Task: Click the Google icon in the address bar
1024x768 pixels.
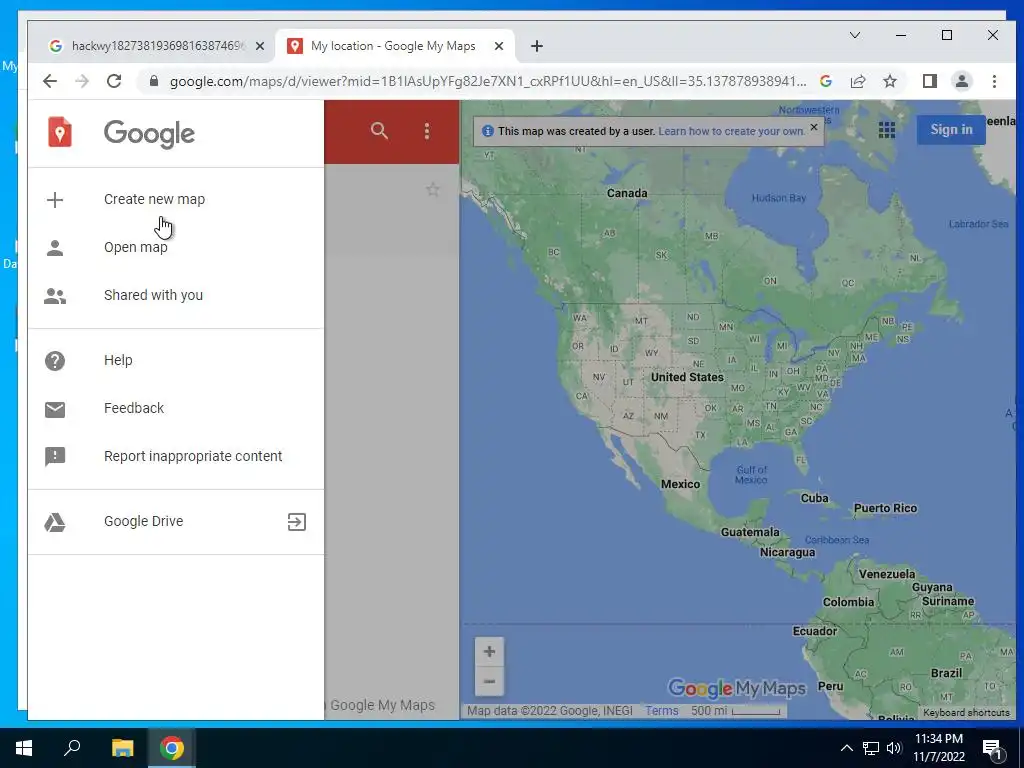Action: [x=826, y=81]
